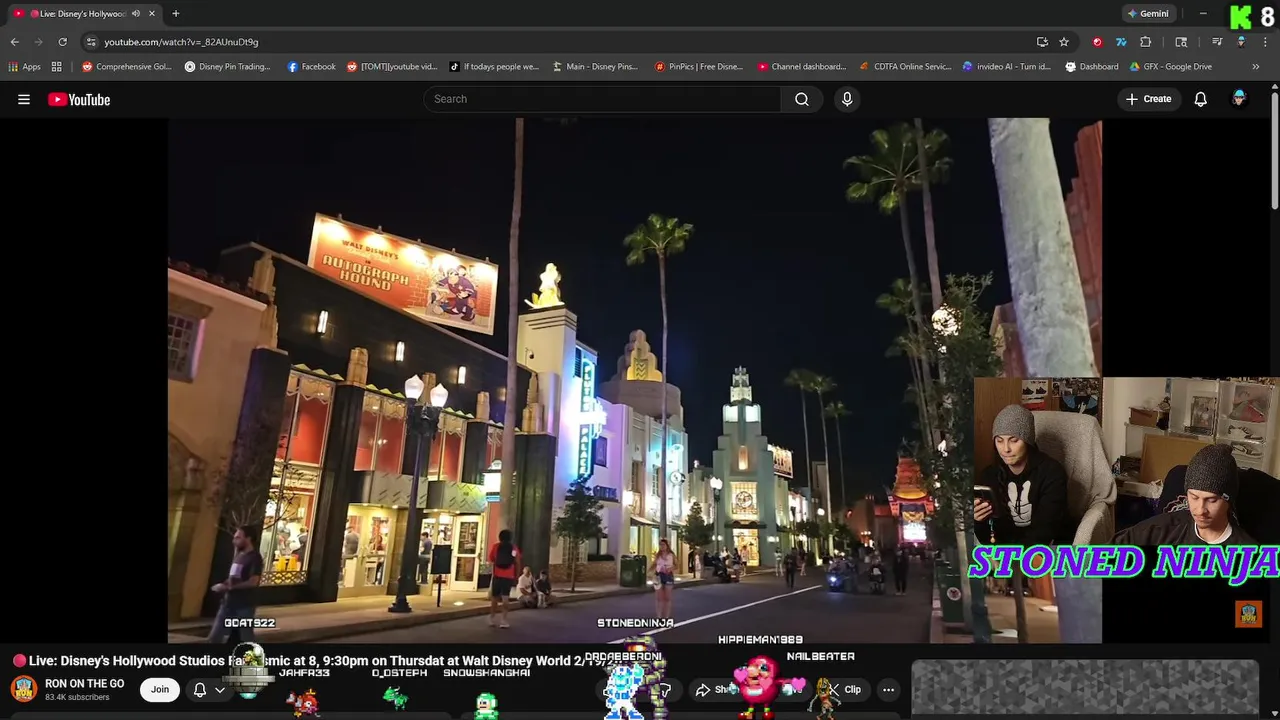Screen dimensions: 1280x720
Task: Open the Channel dashboard bookmark
Action: (802, 67)
